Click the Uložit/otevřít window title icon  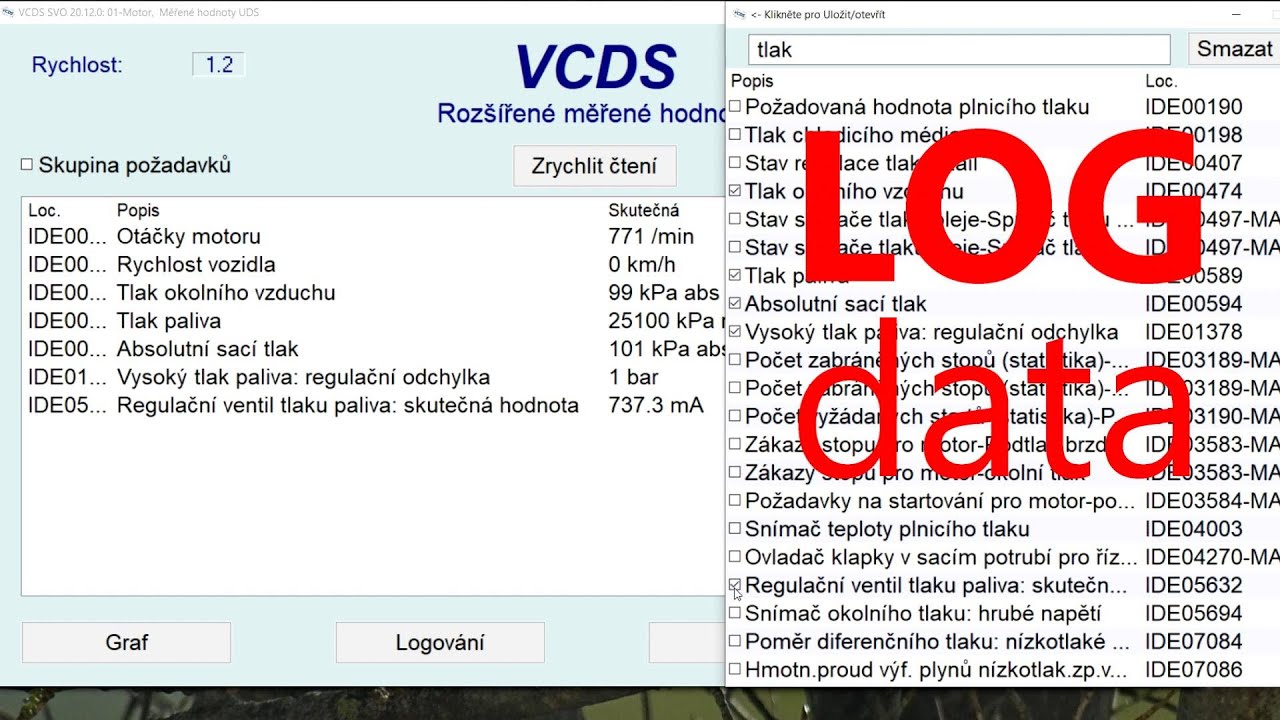click(x=739, y=14)
